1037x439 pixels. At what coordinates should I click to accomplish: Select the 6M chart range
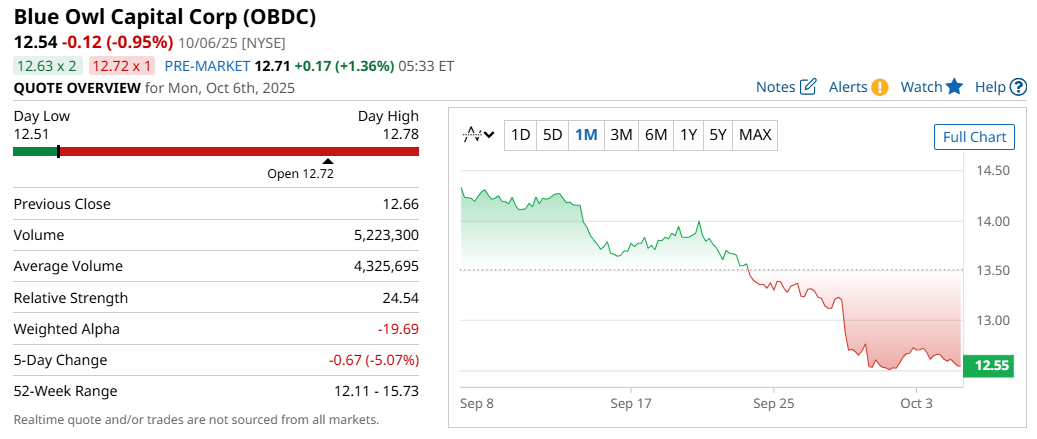coord(656,135)
